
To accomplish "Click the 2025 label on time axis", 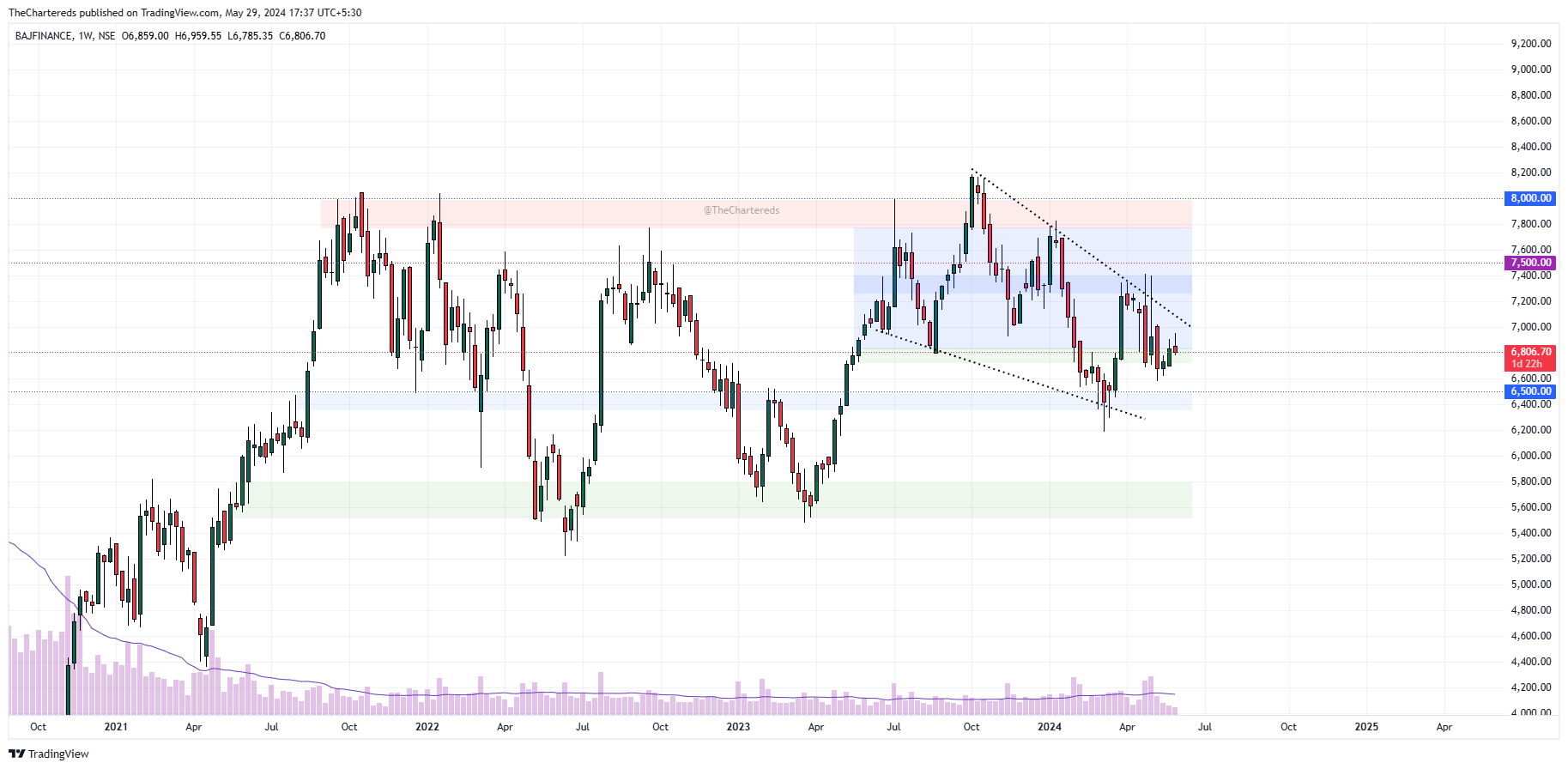I will (1366, 727).
